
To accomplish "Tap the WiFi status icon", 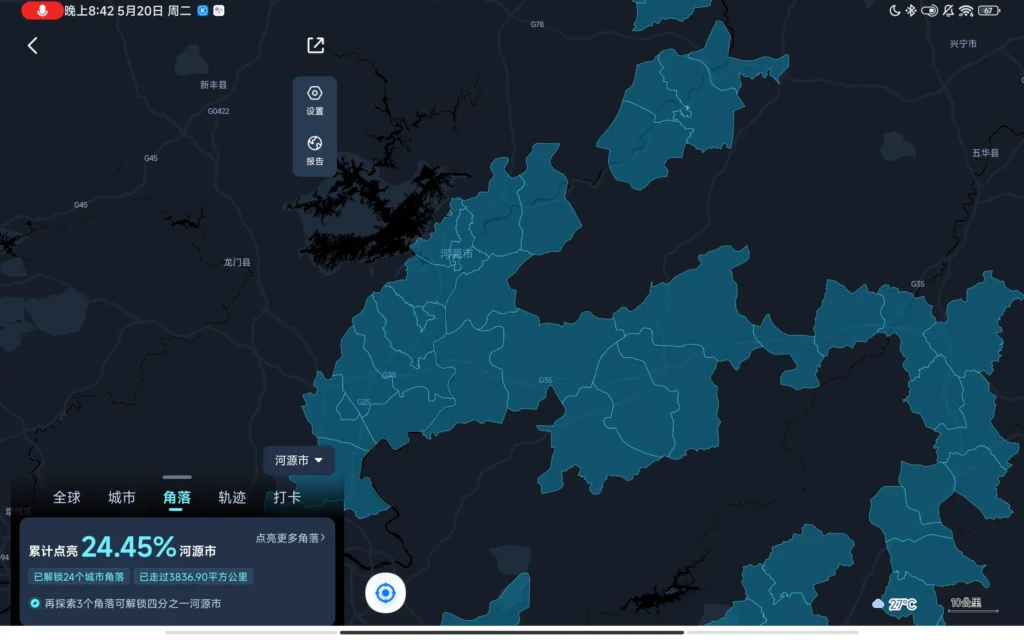I will (x=966, y=10).
